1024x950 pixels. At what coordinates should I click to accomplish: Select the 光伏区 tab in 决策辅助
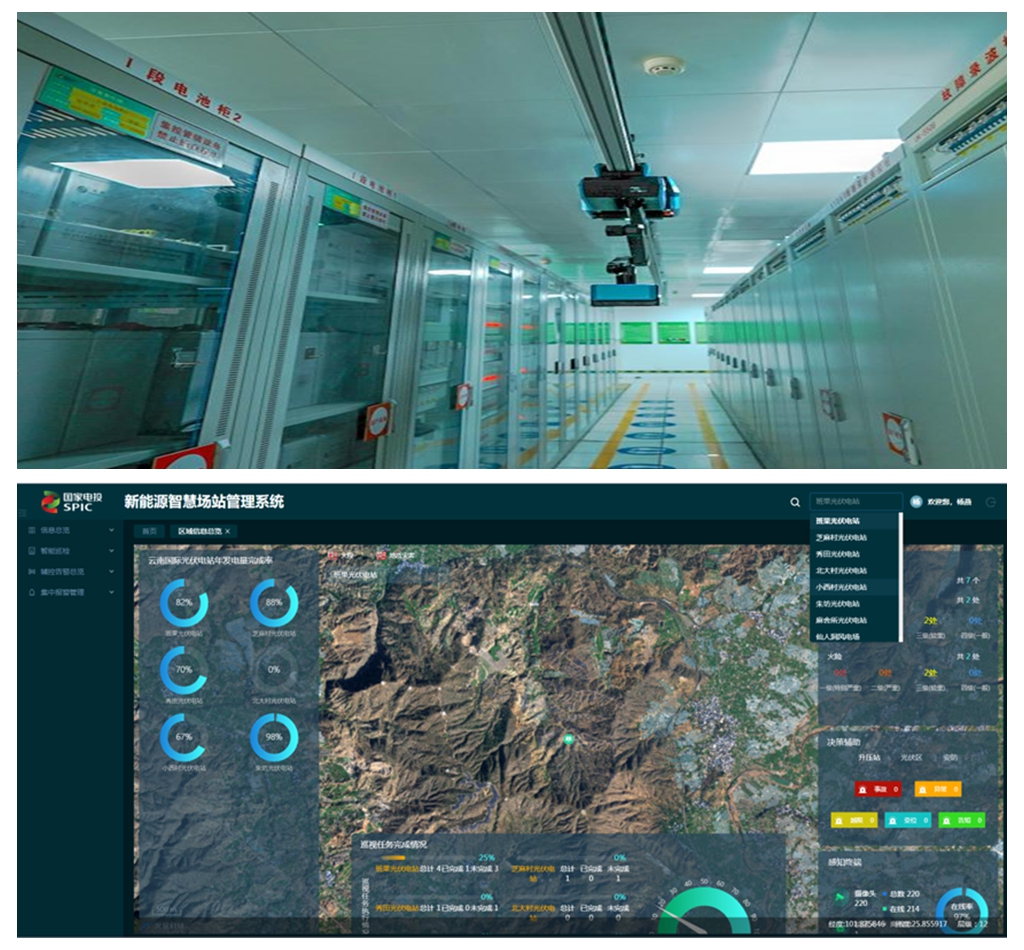(911, 757)
